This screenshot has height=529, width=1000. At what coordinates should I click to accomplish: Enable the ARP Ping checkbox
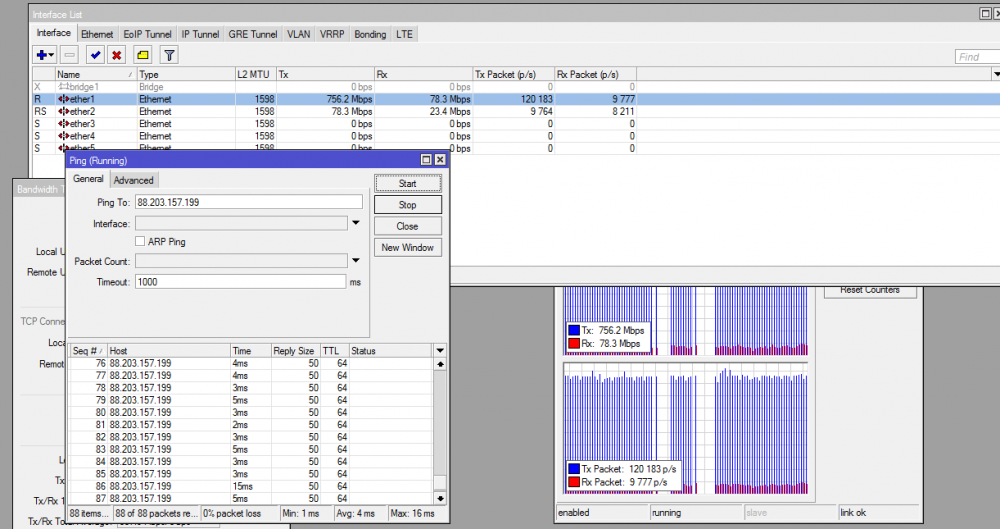[140, 242]
